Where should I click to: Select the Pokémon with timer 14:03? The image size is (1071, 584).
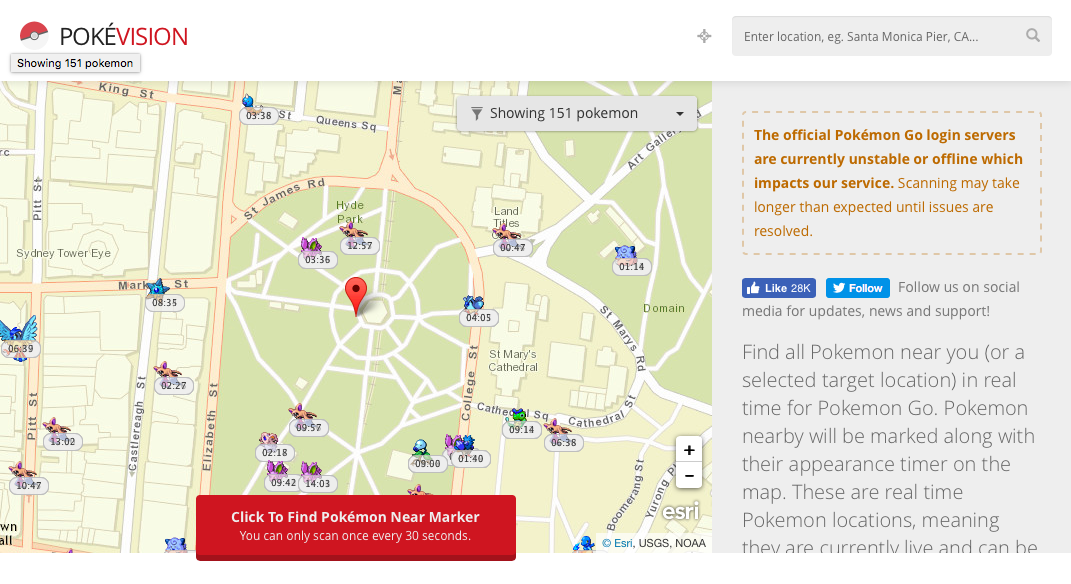[x=311, y=469]
